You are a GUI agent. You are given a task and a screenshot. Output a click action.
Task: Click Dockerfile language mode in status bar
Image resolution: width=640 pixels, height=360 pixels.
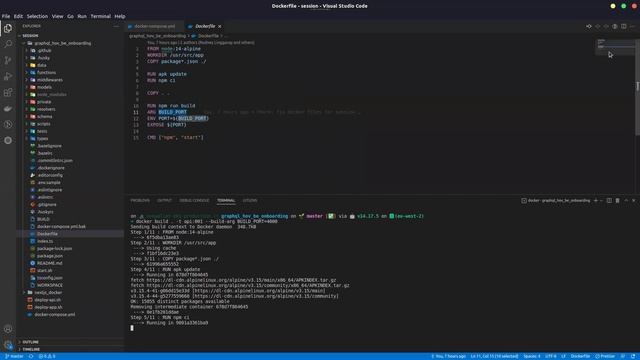(x=580, y=356)
